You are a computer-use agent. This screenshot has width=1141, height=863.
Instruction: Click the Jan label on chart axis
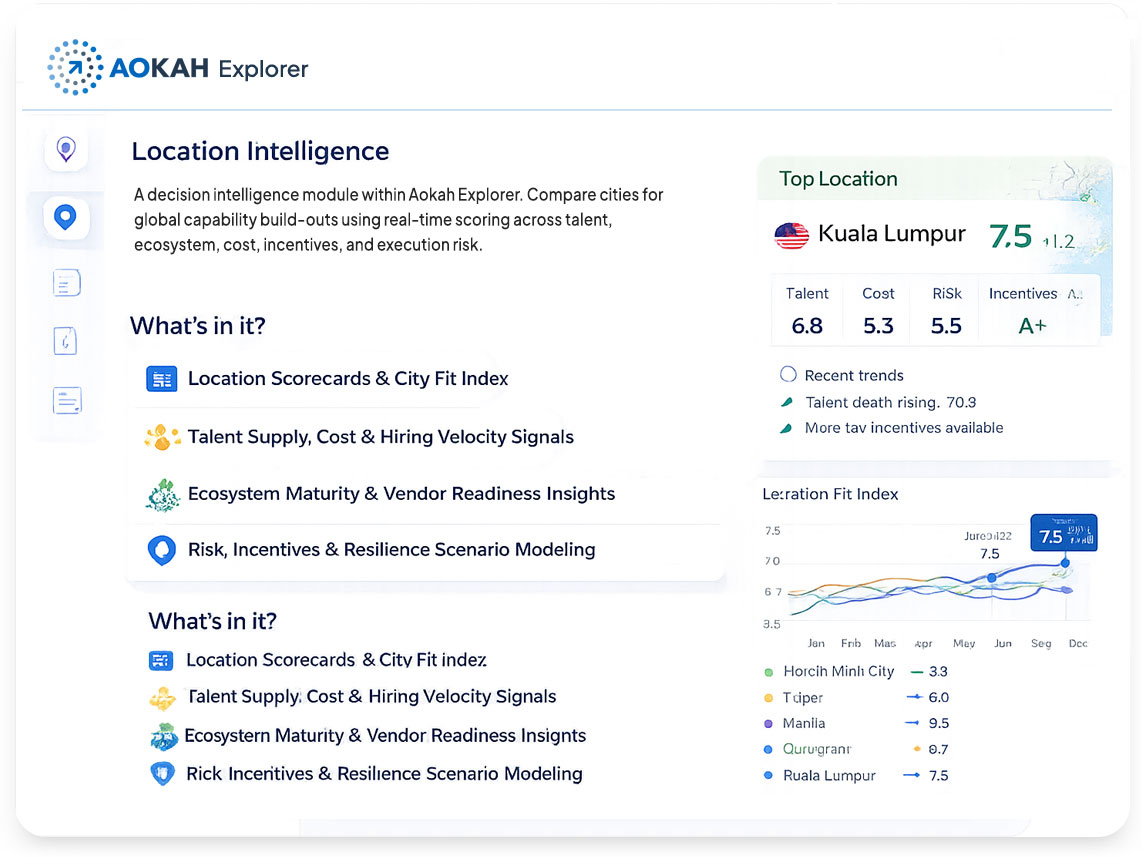coord(816,643)
